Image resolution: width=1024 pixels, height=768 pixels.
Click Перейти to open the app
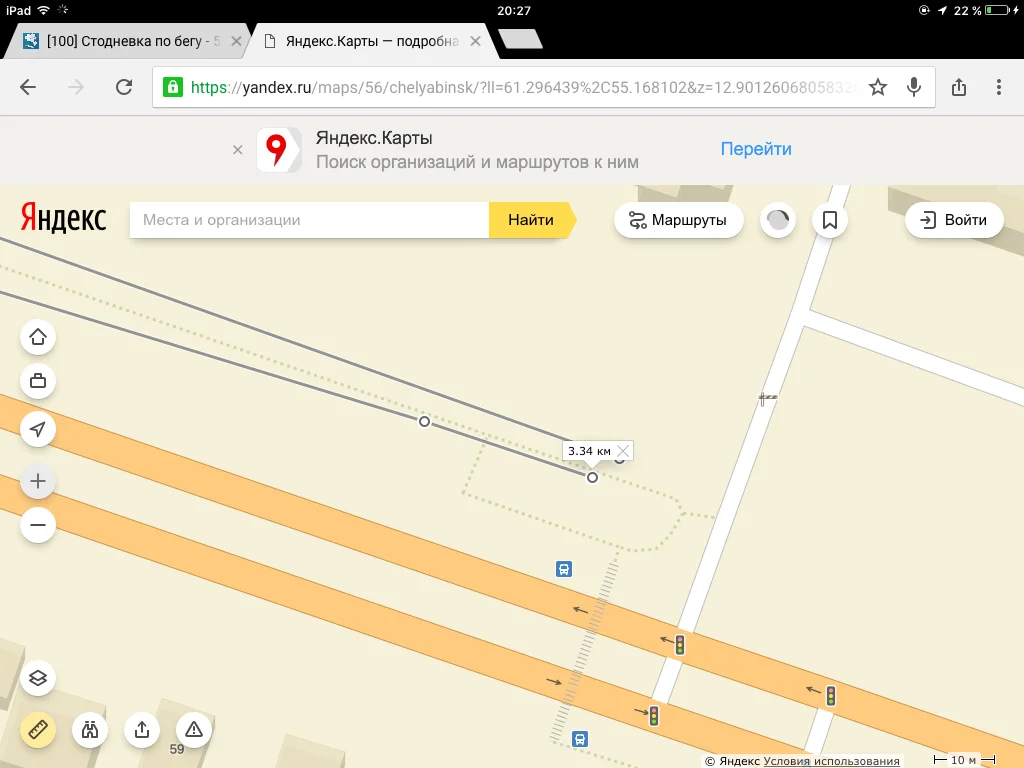pyautogui.click(x=756, y=149)
